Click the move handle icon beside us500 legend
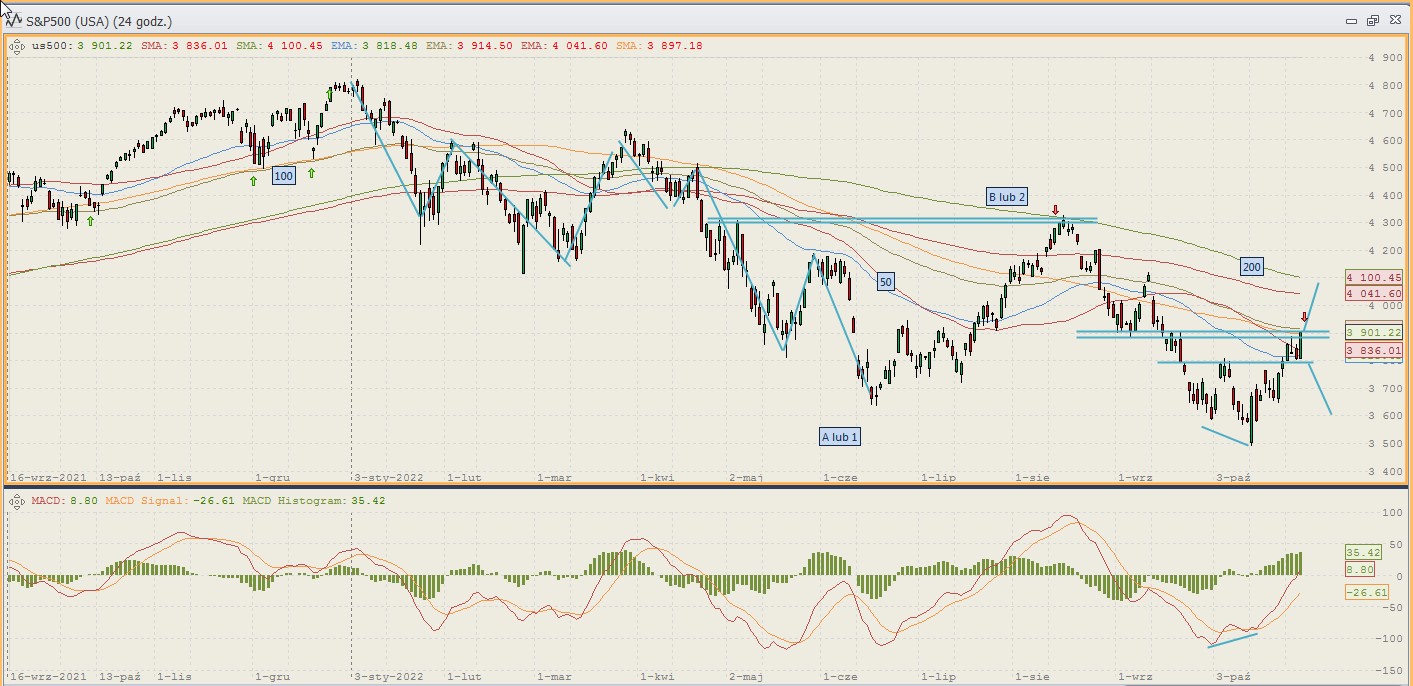The image size is (1413, 686). point(17,45)
